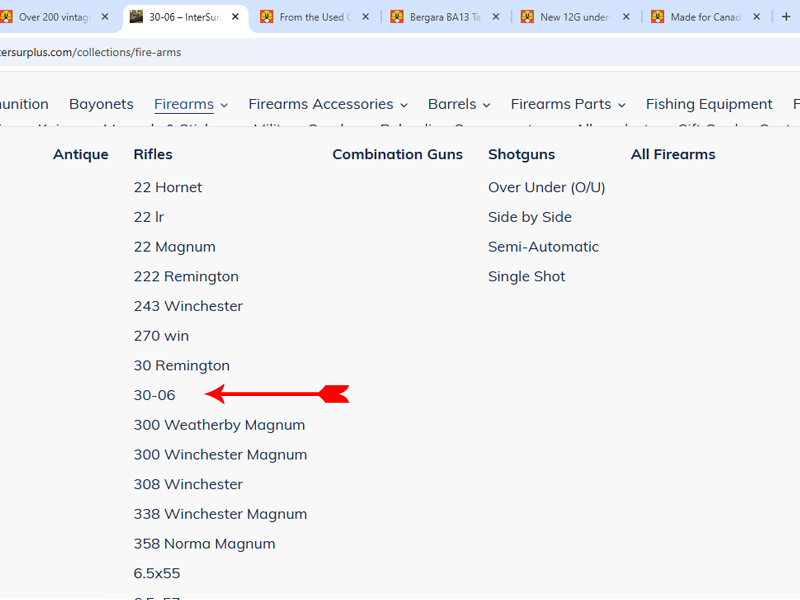
Task: Close the 'Made for Canada' tab
Action: [757, 17]
